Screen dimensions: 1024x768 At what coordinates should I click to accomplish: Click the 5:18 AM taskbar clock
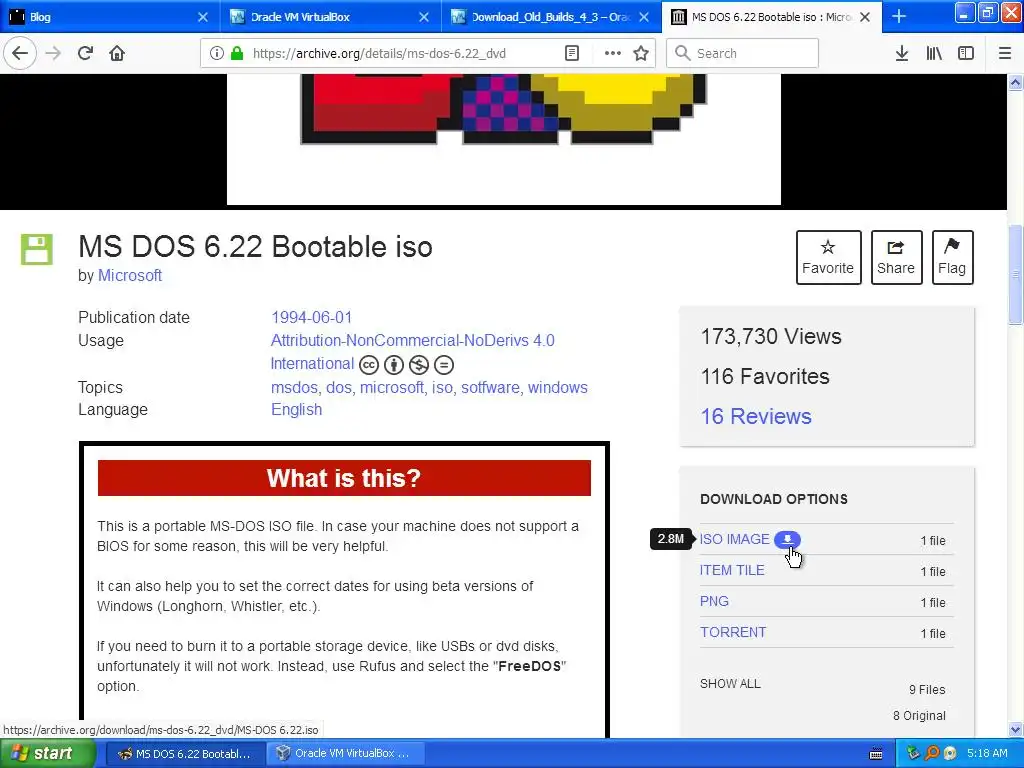point(987,754)
